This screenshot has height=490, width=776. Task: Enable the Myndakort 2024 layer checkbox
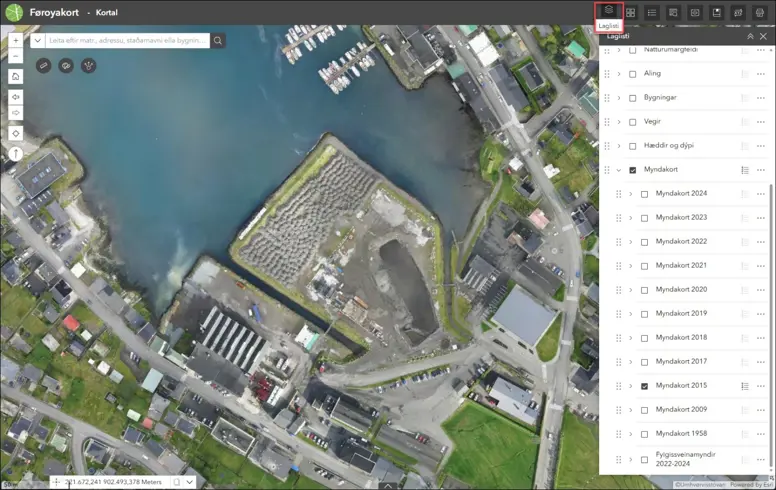click(644, 194)
